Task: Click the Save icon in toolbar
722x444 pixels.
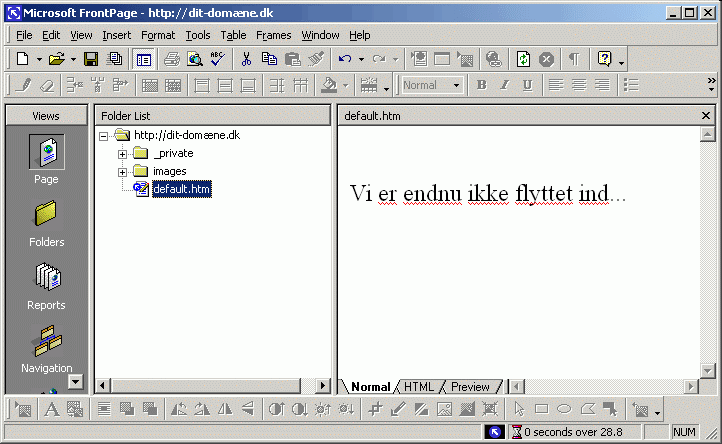Action: tap(91, 59)
